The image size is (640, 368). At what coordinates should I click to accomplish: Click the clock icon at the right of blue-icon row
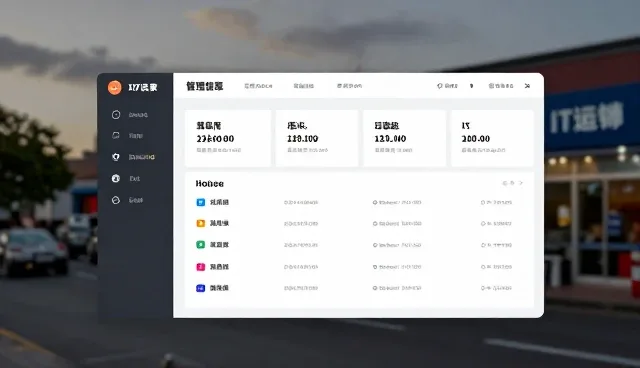(483, 202)
